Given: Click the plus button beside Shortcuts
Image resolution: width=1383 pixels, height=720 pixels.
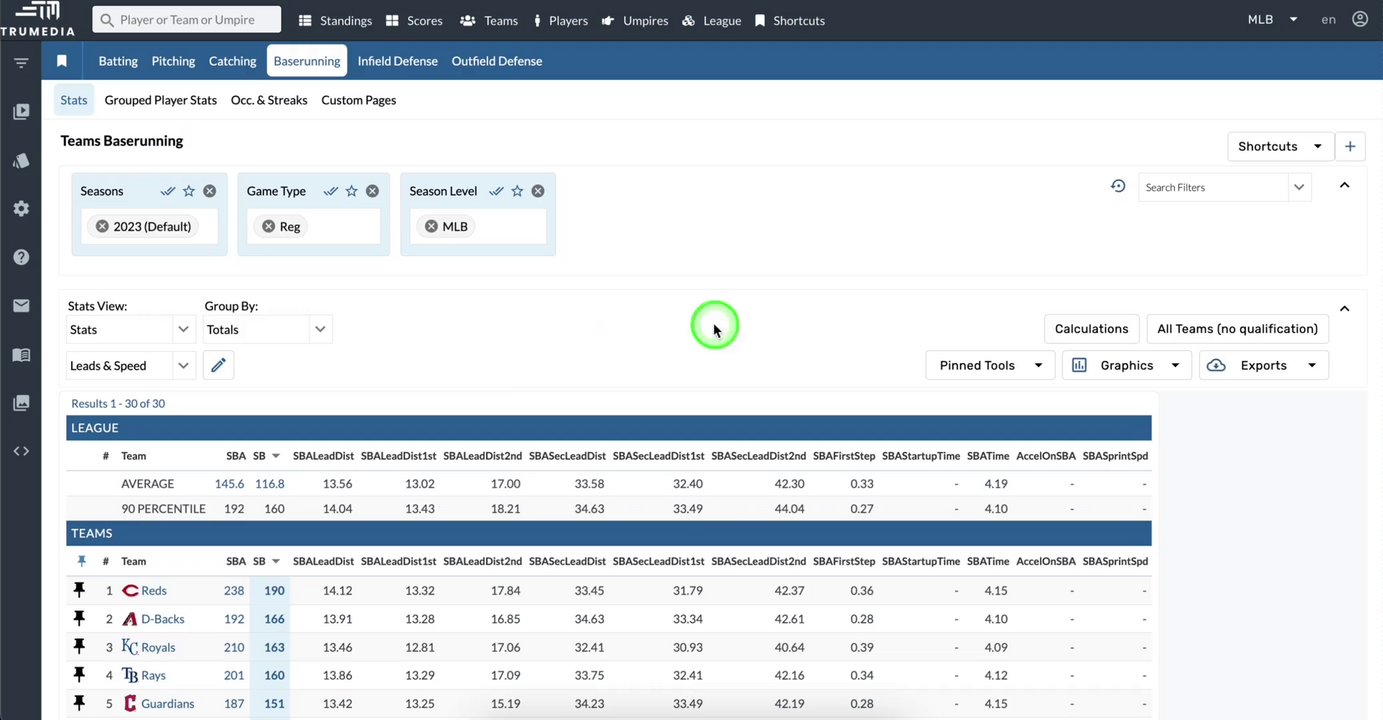Looking at the screenshot, I should [1350, 146].
